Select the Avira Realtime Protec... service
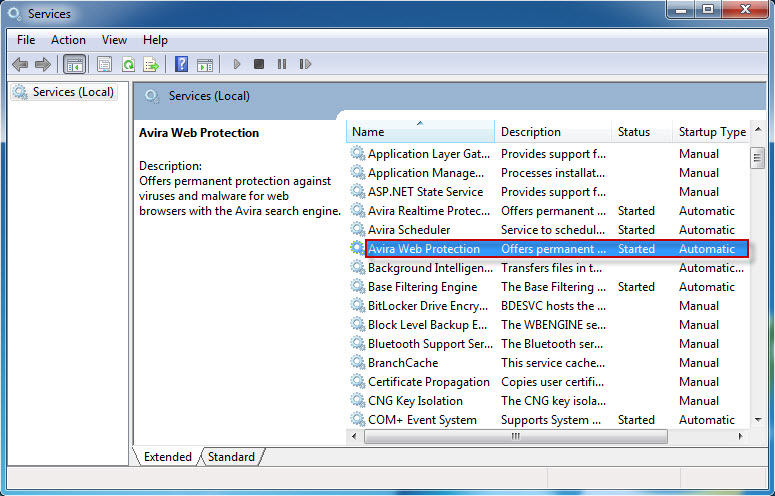Screen dimensions: 775x496 point(549,211)
